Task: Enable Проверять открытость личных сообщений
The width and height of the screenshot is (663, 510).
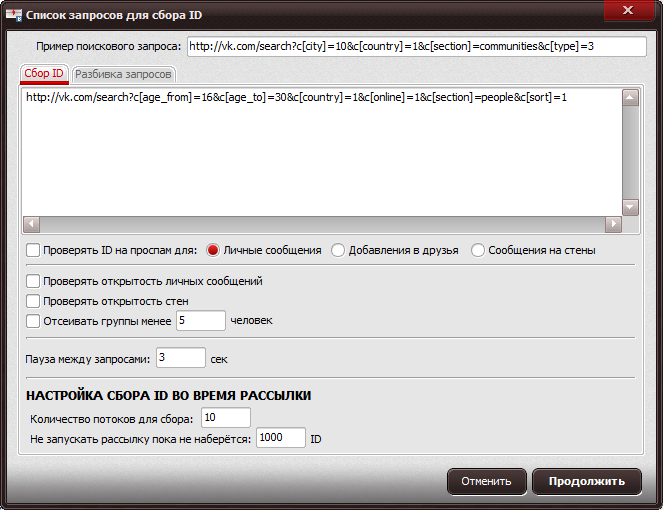Action: click(x=33, y=281)
